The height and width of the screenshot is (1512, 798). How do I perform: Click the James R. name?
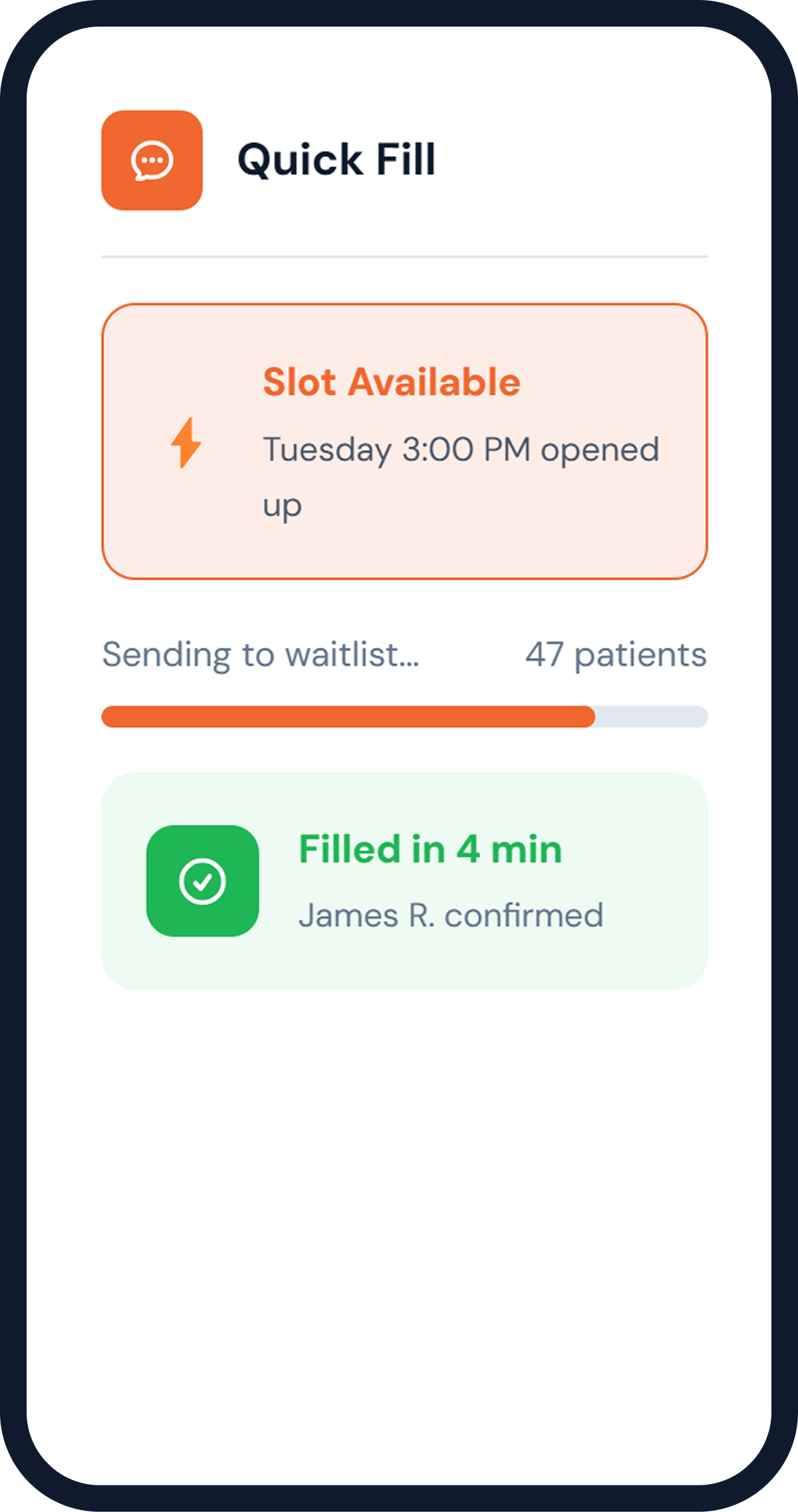coord(366,915)
